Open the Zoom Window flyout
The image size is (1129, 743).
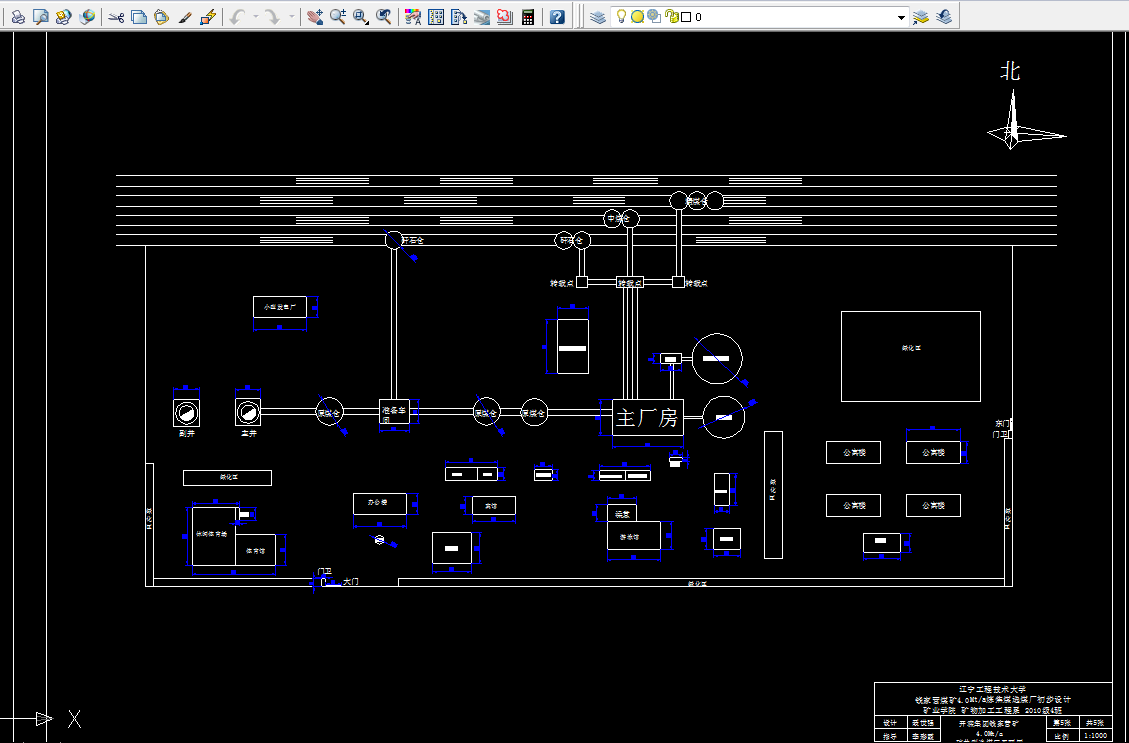(361, 17)
